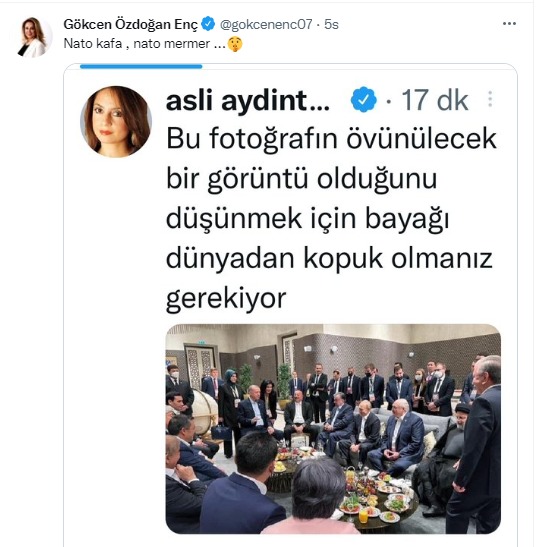Click the quoted text starting 'Bu fotoğrafın övünülecek'
This screenshot has width=551, height=547.
click(x=331, y=219)
